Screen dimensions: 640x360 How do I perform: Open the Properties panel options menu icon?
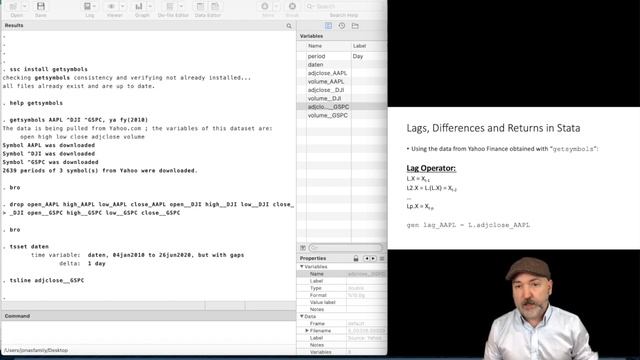382,258
